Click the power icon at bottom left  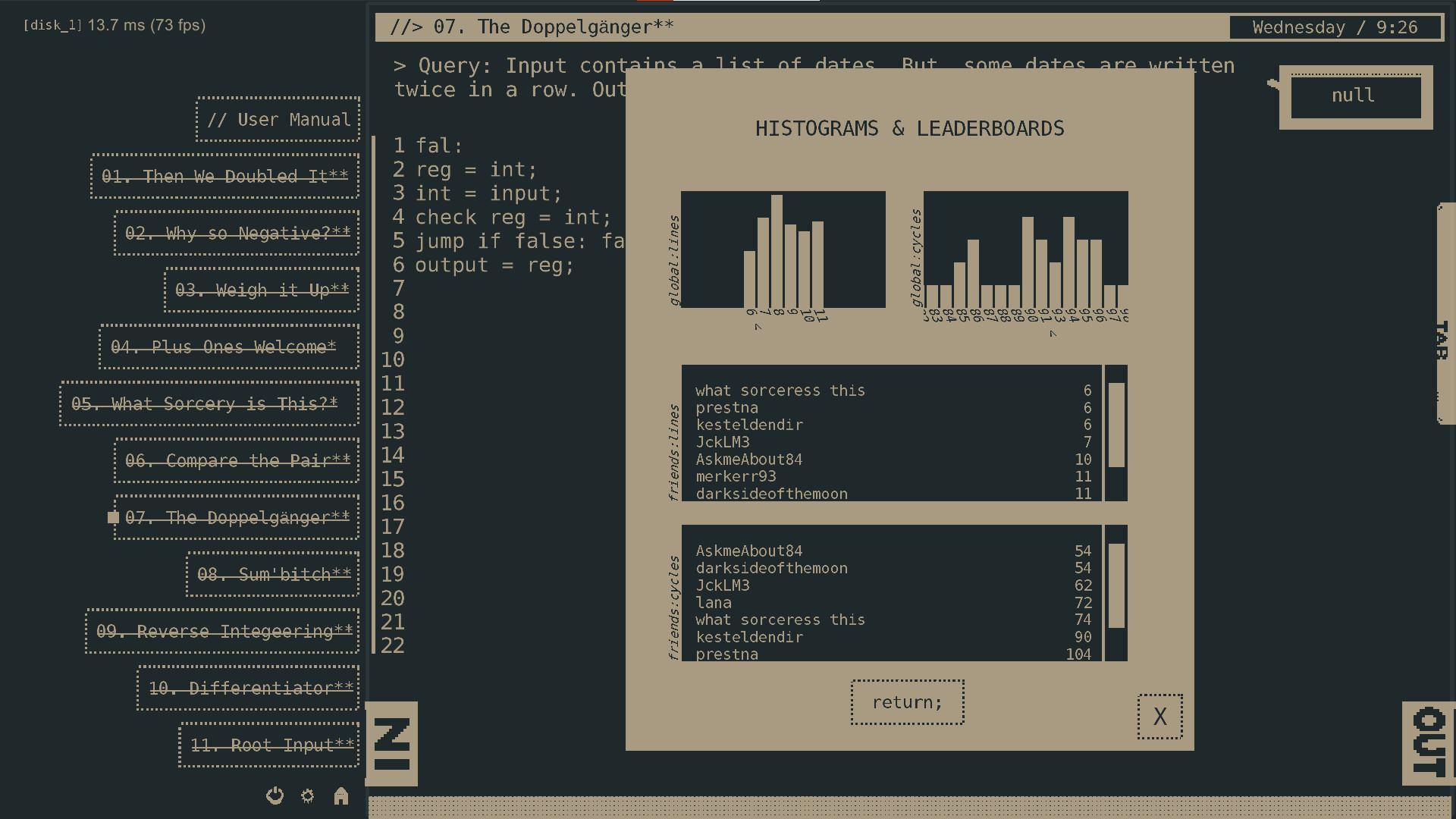[x=275, y=796]
